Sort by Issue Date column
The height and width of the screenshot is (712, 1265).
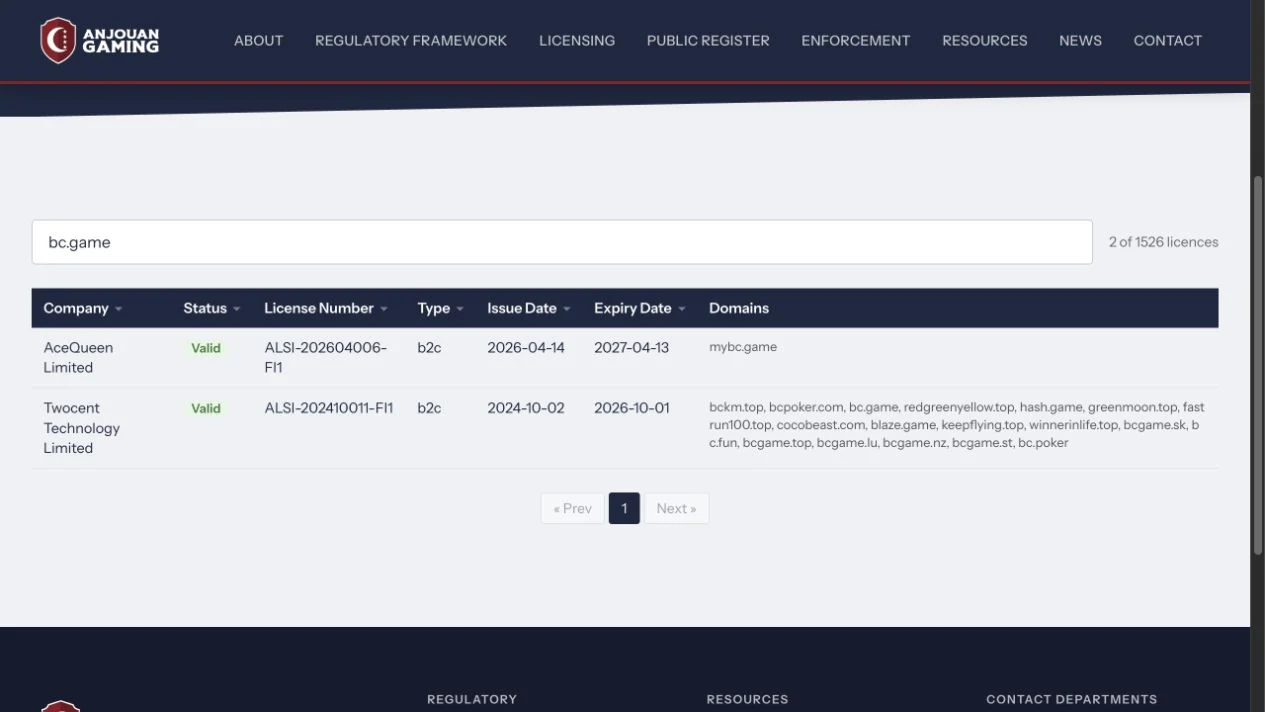(x=529, y=308)
